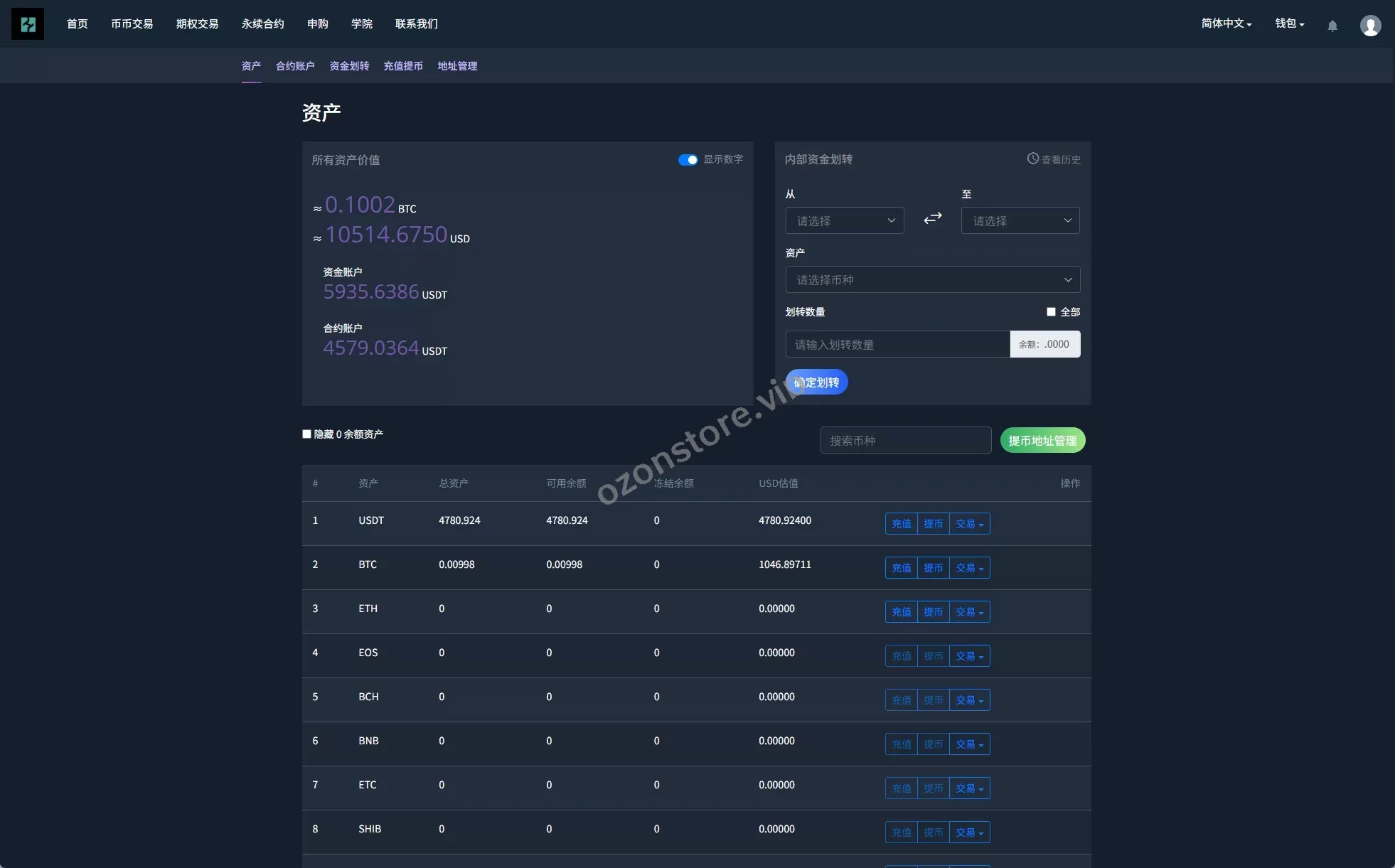
Task: Click 充值 deposit for USDT row
Action: click(x=901, y=524)
